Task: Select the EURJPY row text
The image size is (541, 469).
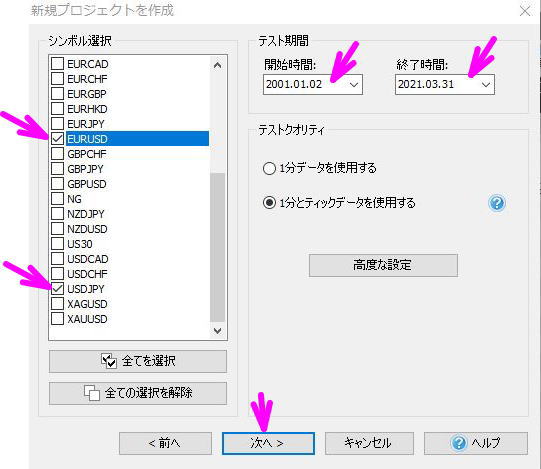Action: click(x=86, y=124)
